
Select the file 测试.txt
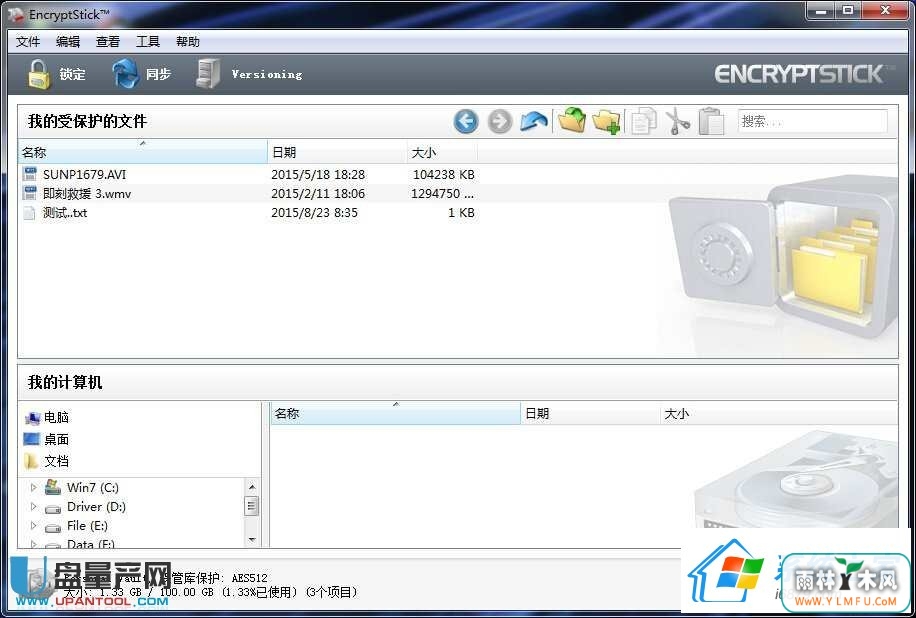coord(65,213)
